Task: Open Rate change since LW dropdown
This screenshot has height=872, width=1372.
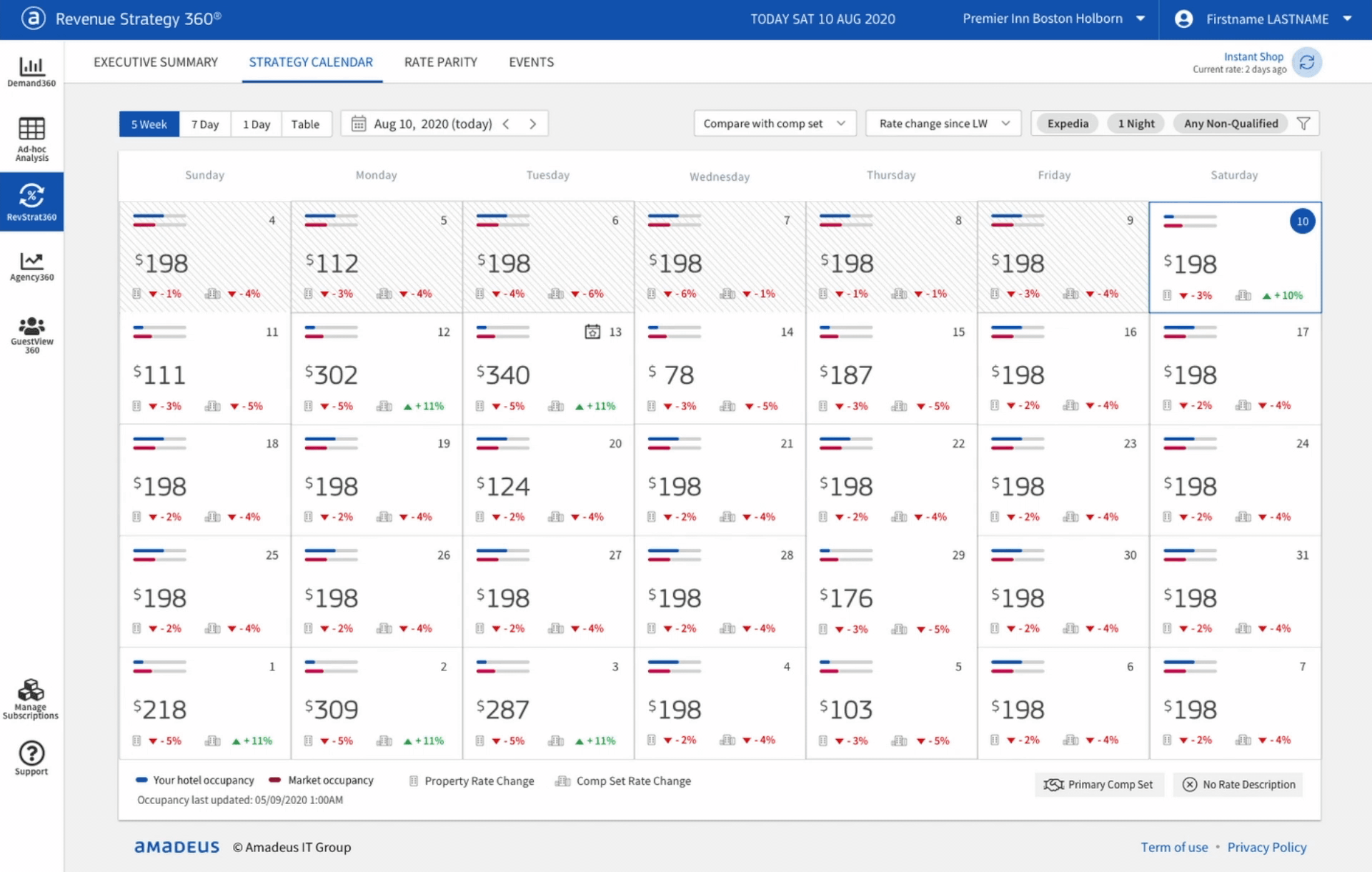Action: pos(943,124)
